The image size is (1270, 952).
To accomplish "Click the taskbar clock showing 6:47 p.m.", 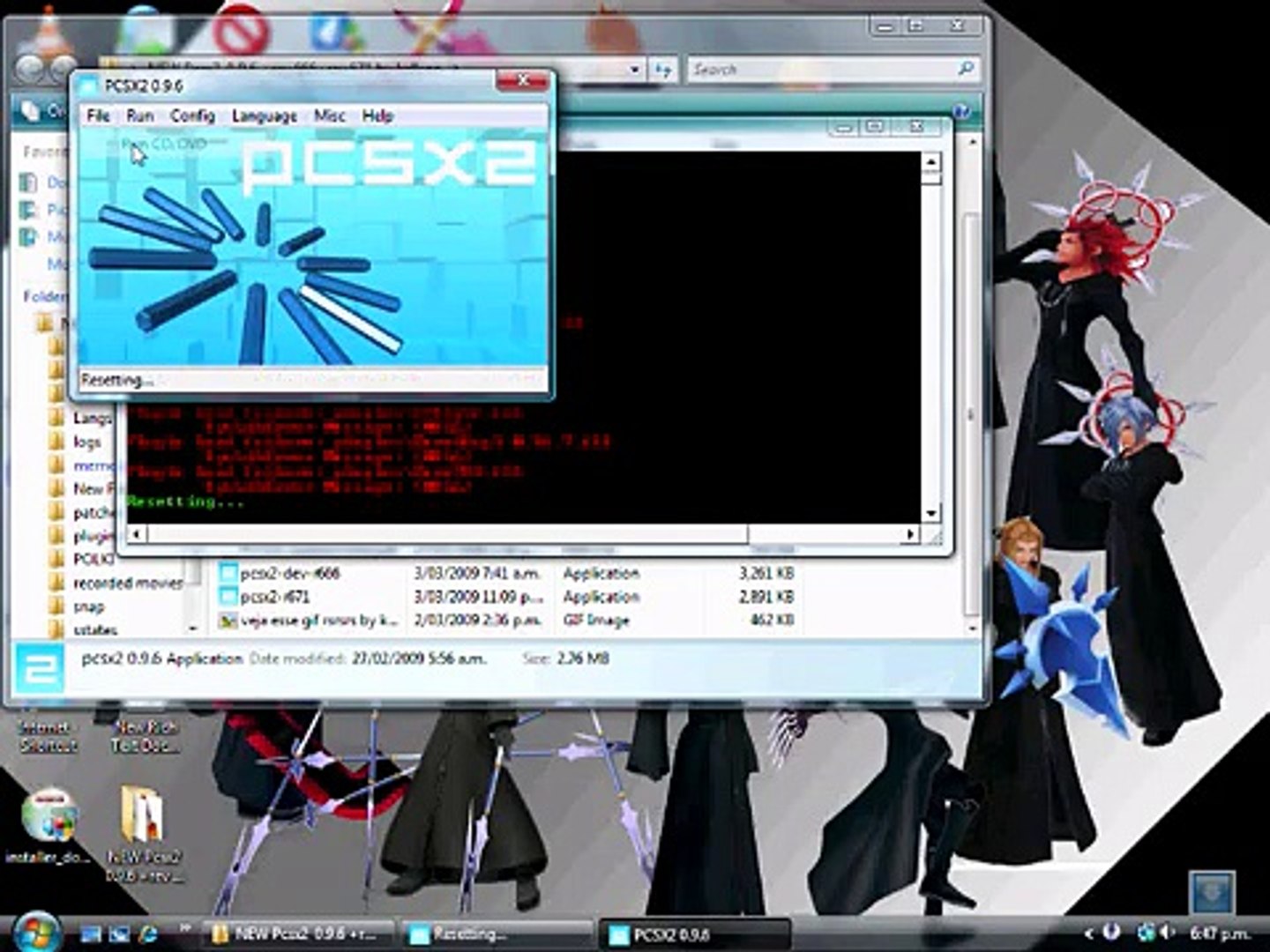I will [x=1219, y=933].
